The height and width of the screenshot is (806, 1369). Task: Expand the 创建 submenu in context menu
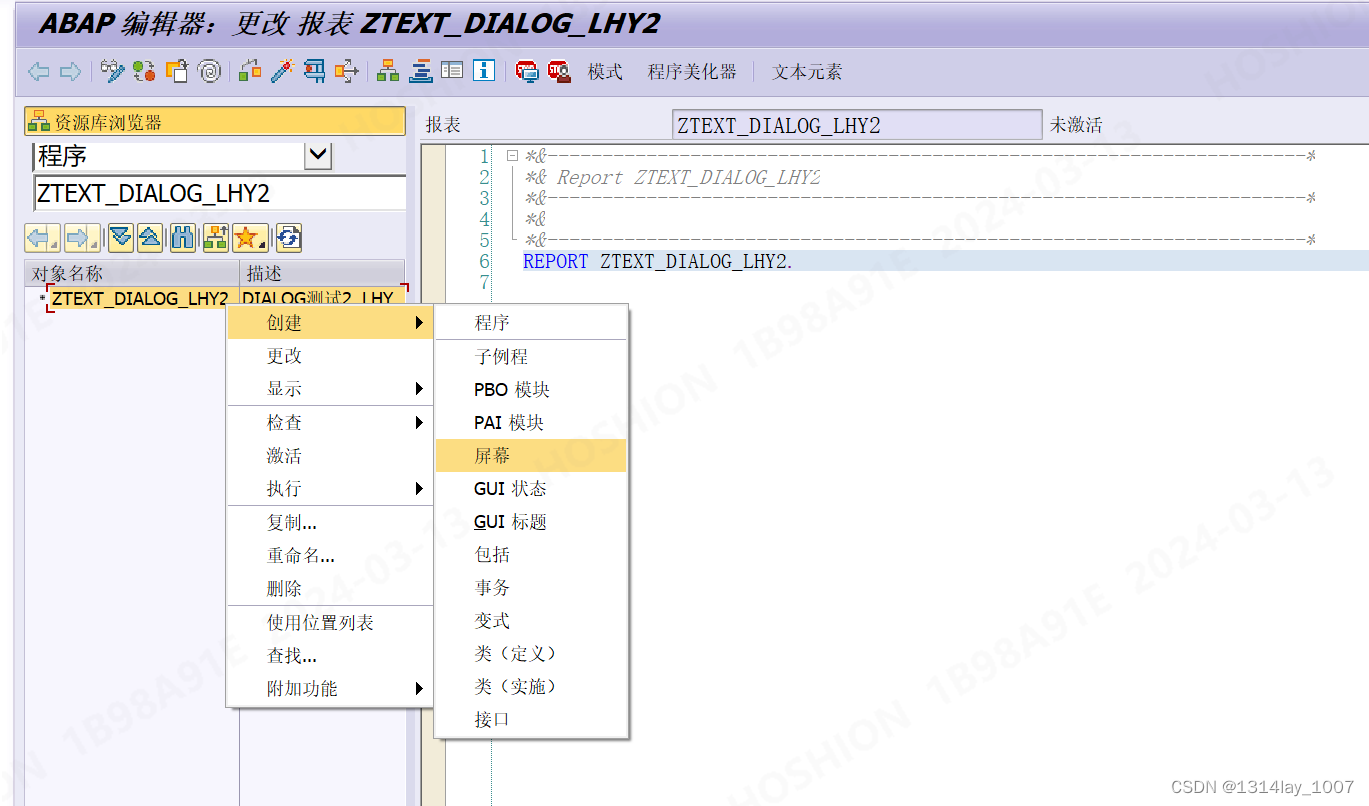(x=283, y=322)
